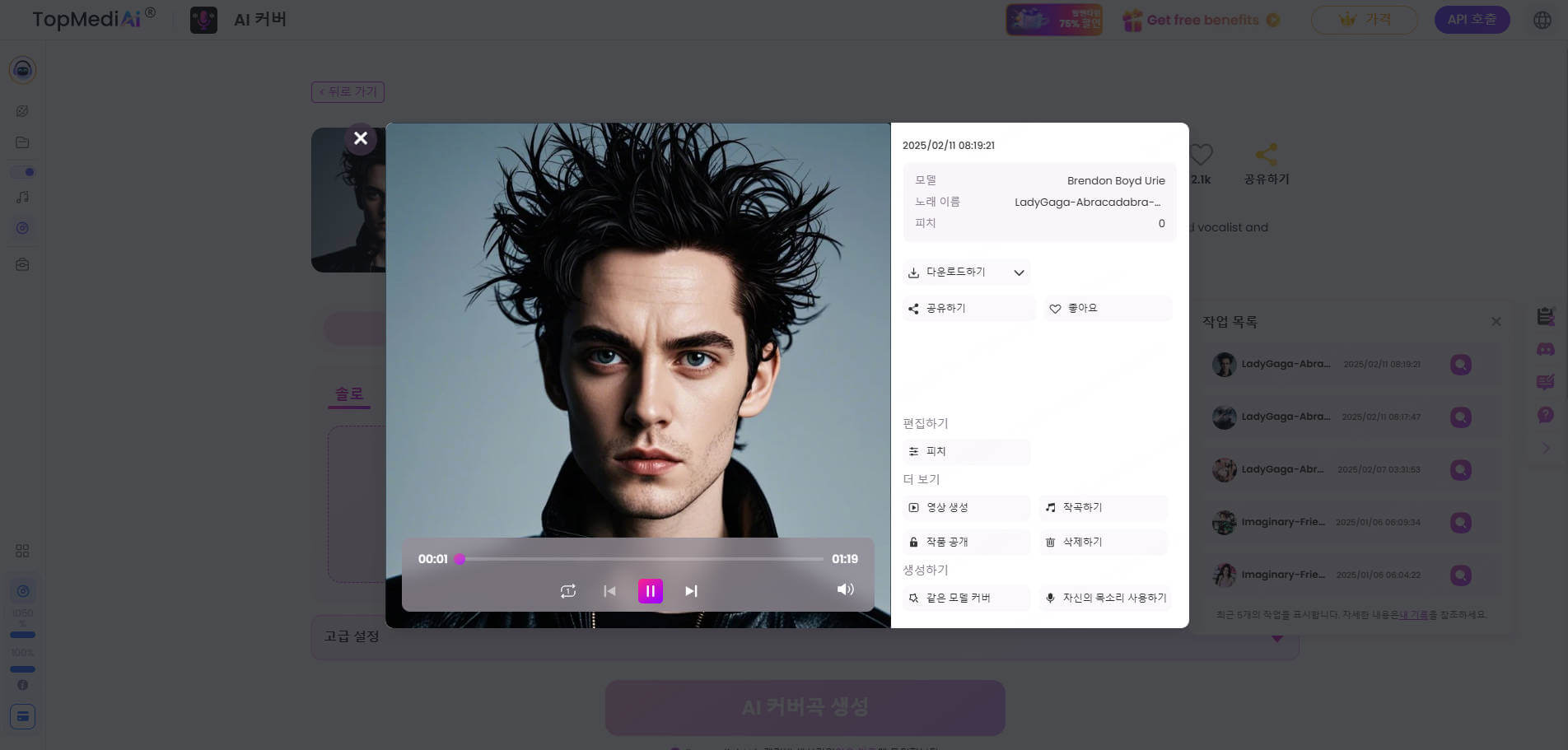The height and width of the screenshot is (750, 1568).
Task: Click the AI 커버 microphone app icon
Action: click(x=203, y=20)
